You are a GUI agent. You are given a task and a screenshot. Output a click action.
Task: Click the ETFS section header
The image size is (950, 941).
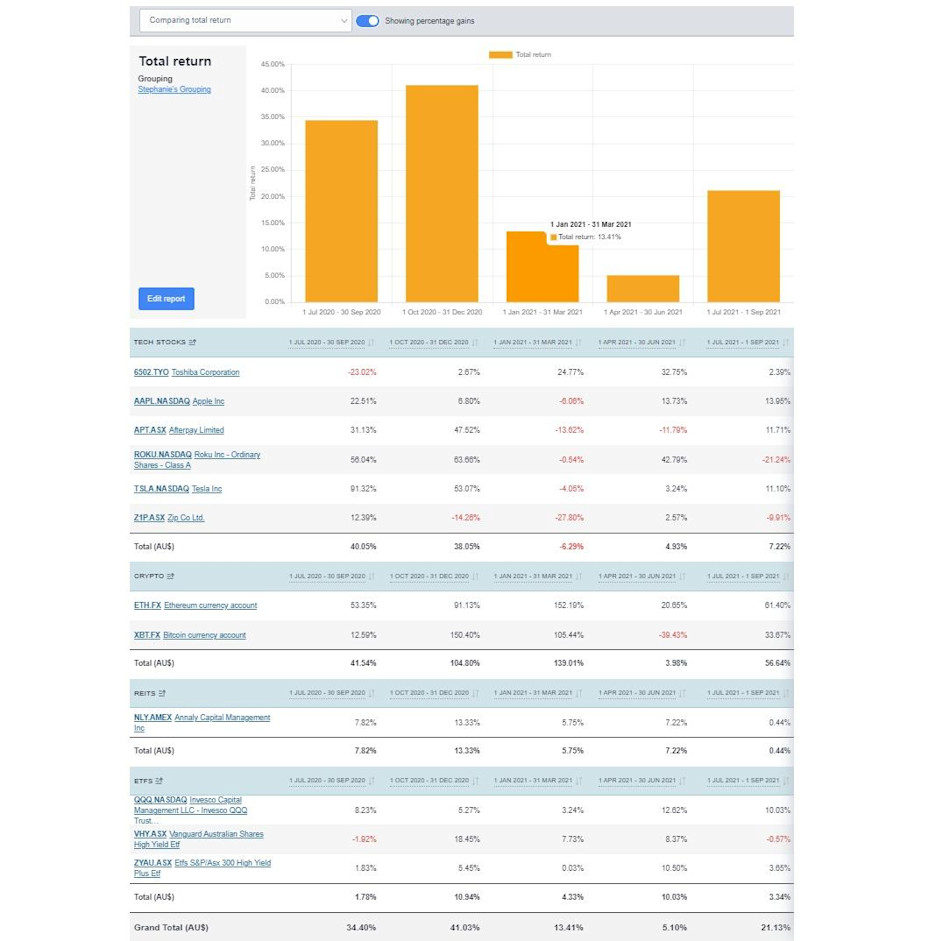(x=144, y=781)
